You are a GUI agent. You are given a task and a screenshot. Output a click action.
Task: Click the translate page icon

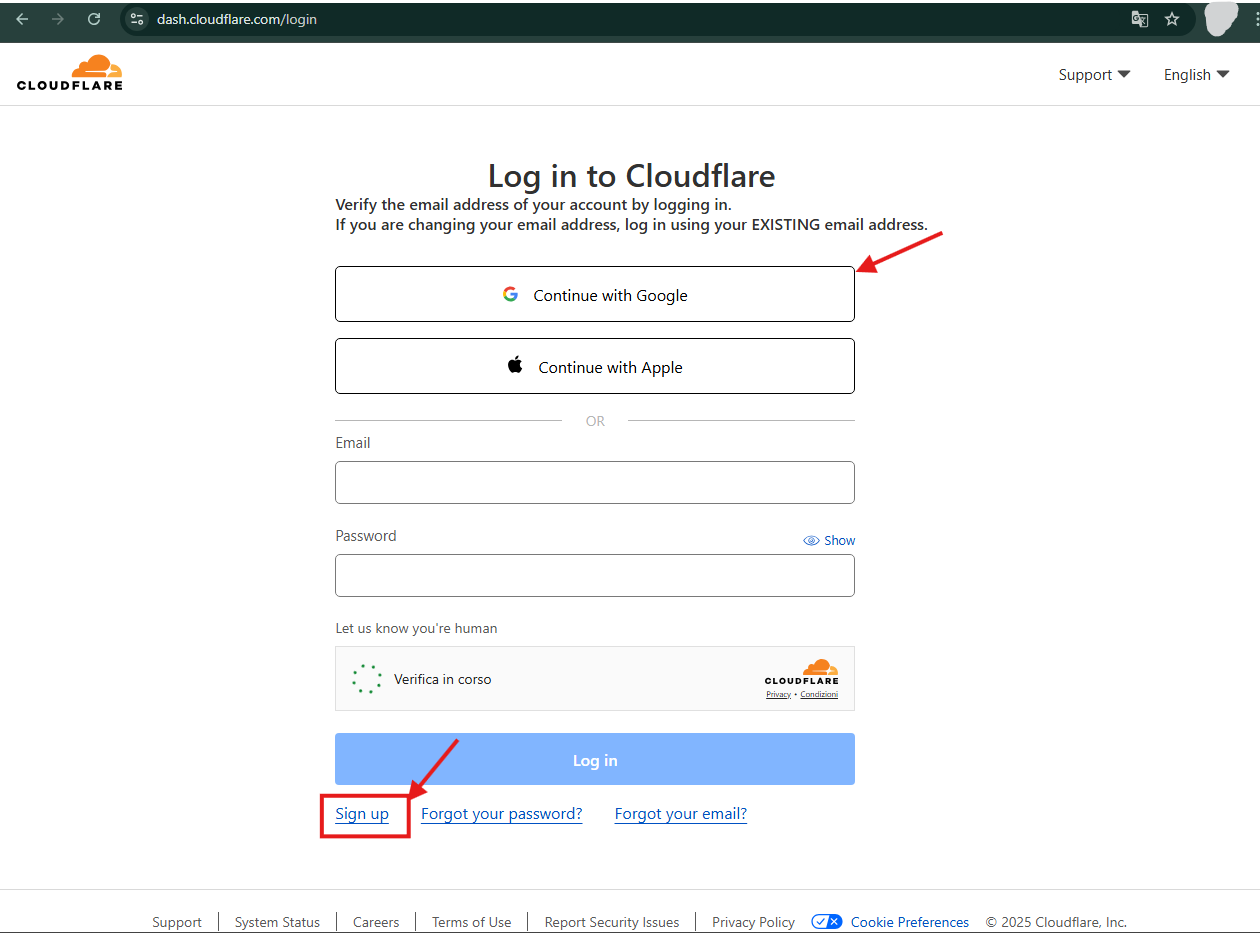1139,19
